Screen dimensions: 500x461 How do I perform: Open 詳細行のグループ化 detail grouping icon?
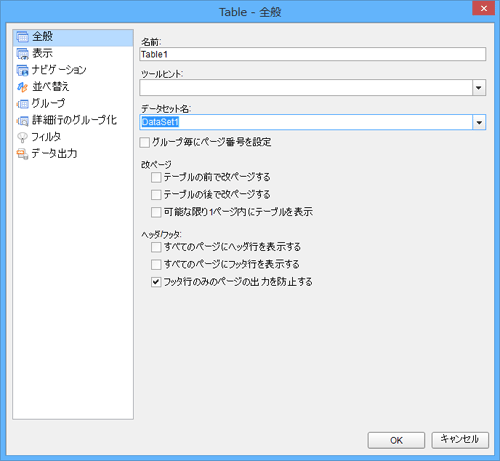pos(22,121)
